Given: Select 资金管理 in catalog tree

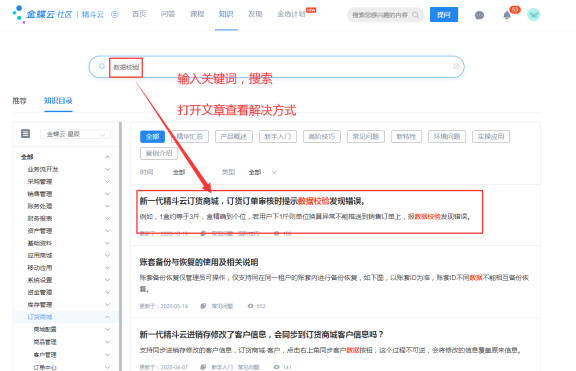Looking at the screenshot, I should tap(40, 292).
